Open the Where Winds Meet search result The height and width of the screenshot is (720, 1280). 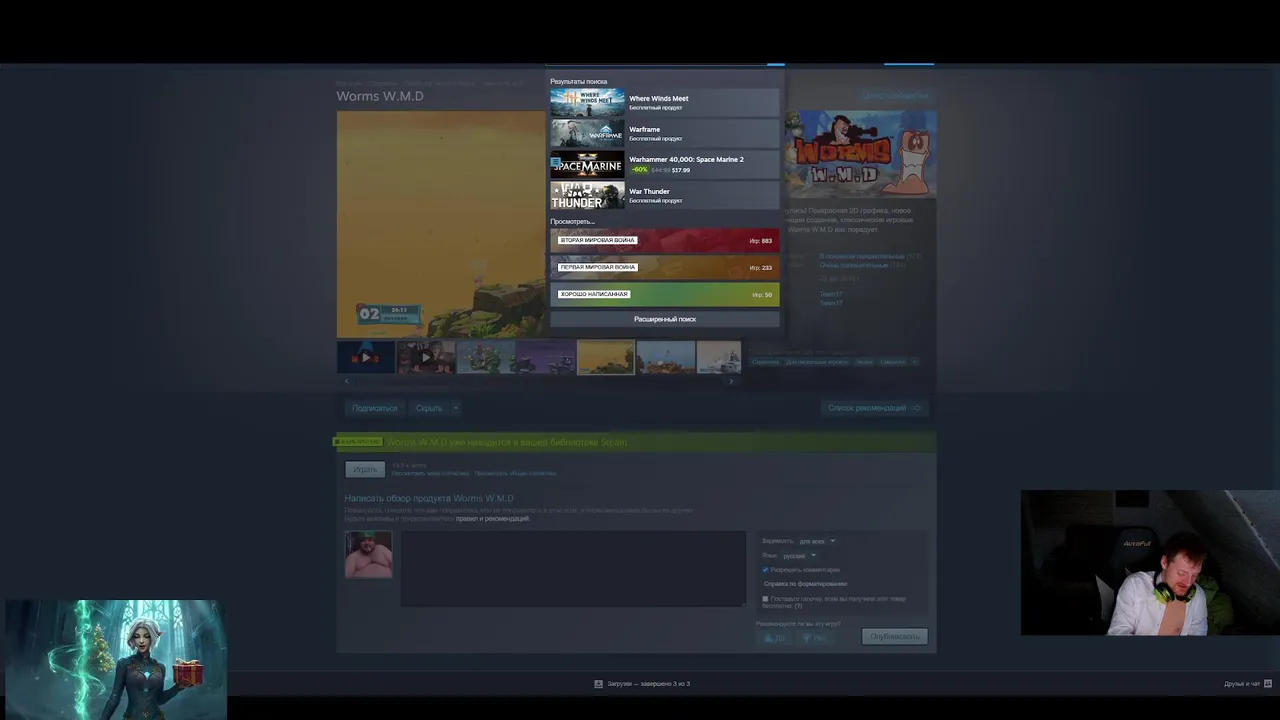(x=664, y=102)
